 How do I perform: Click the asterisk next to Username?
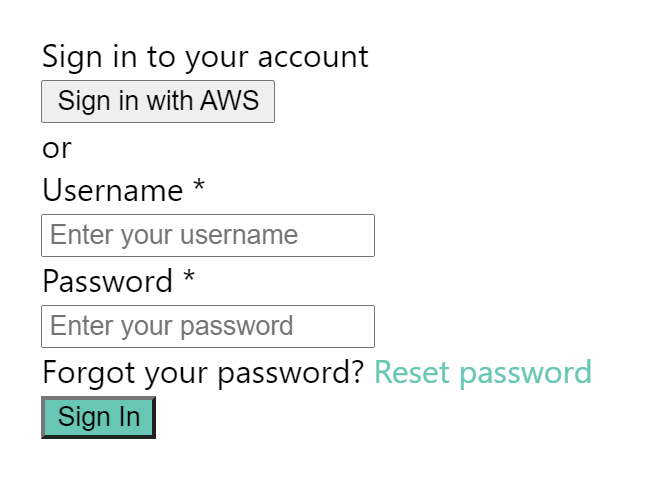pos(199,185)
